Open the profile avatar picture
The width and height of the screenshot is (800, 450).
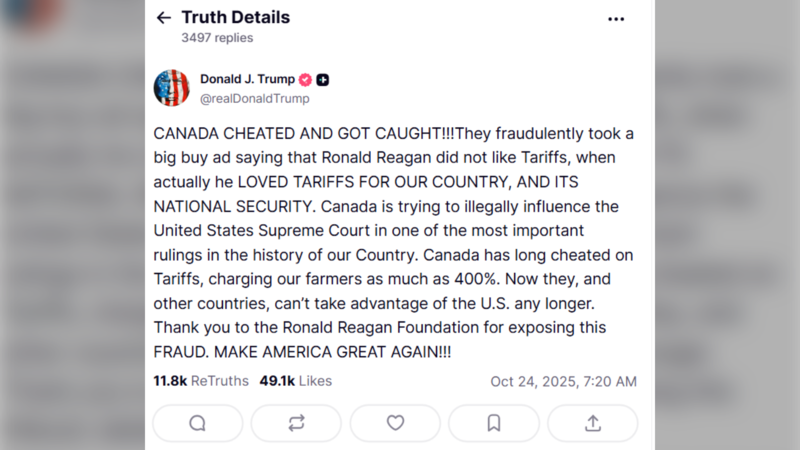[x=172, y=88]
